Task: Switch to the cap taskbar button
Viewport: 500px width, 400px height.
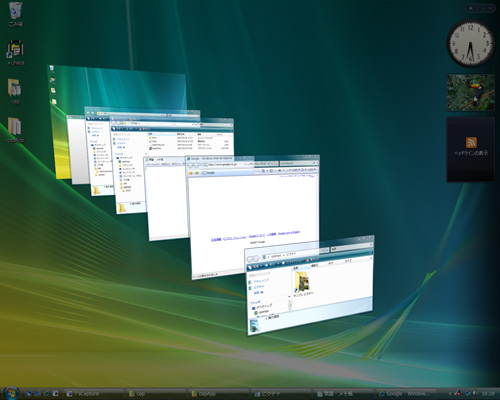Action: [156, 394]
